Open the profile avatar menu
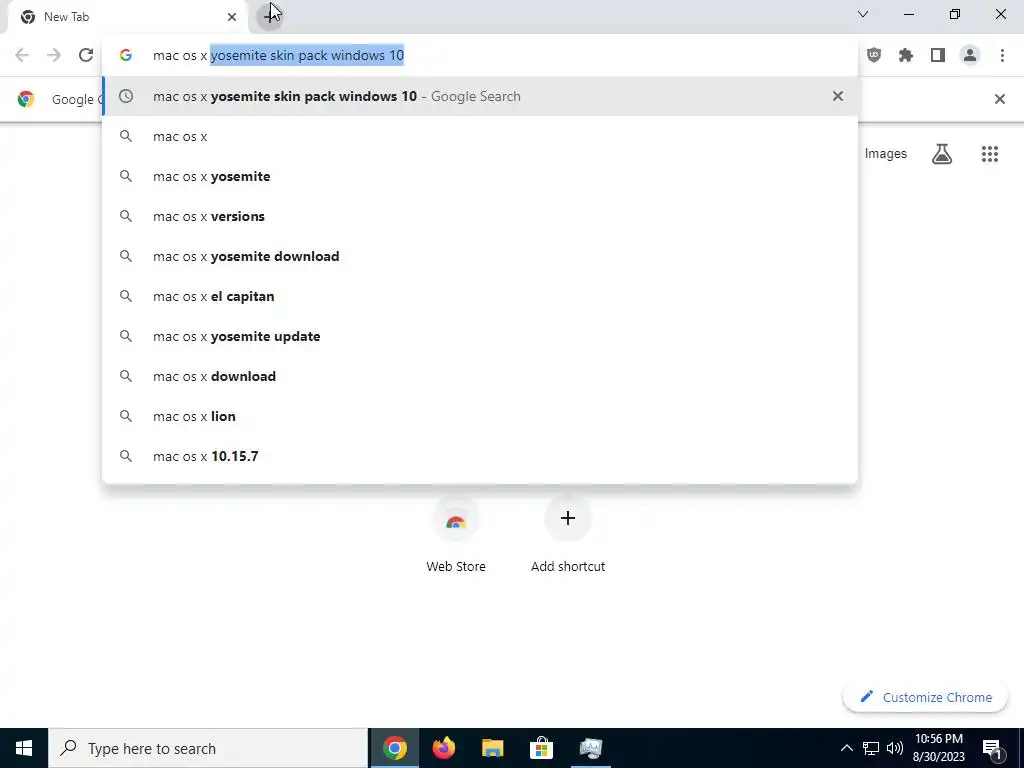 (x=970, y=55)
